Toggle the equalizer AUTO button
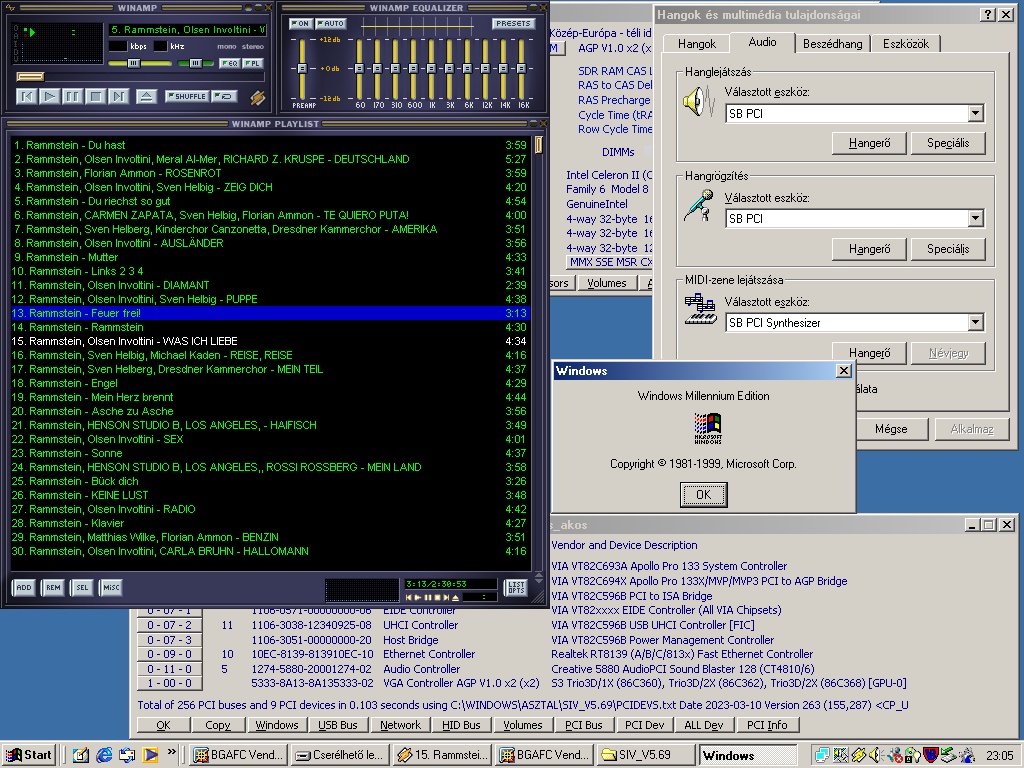 [x=330, y=23]
